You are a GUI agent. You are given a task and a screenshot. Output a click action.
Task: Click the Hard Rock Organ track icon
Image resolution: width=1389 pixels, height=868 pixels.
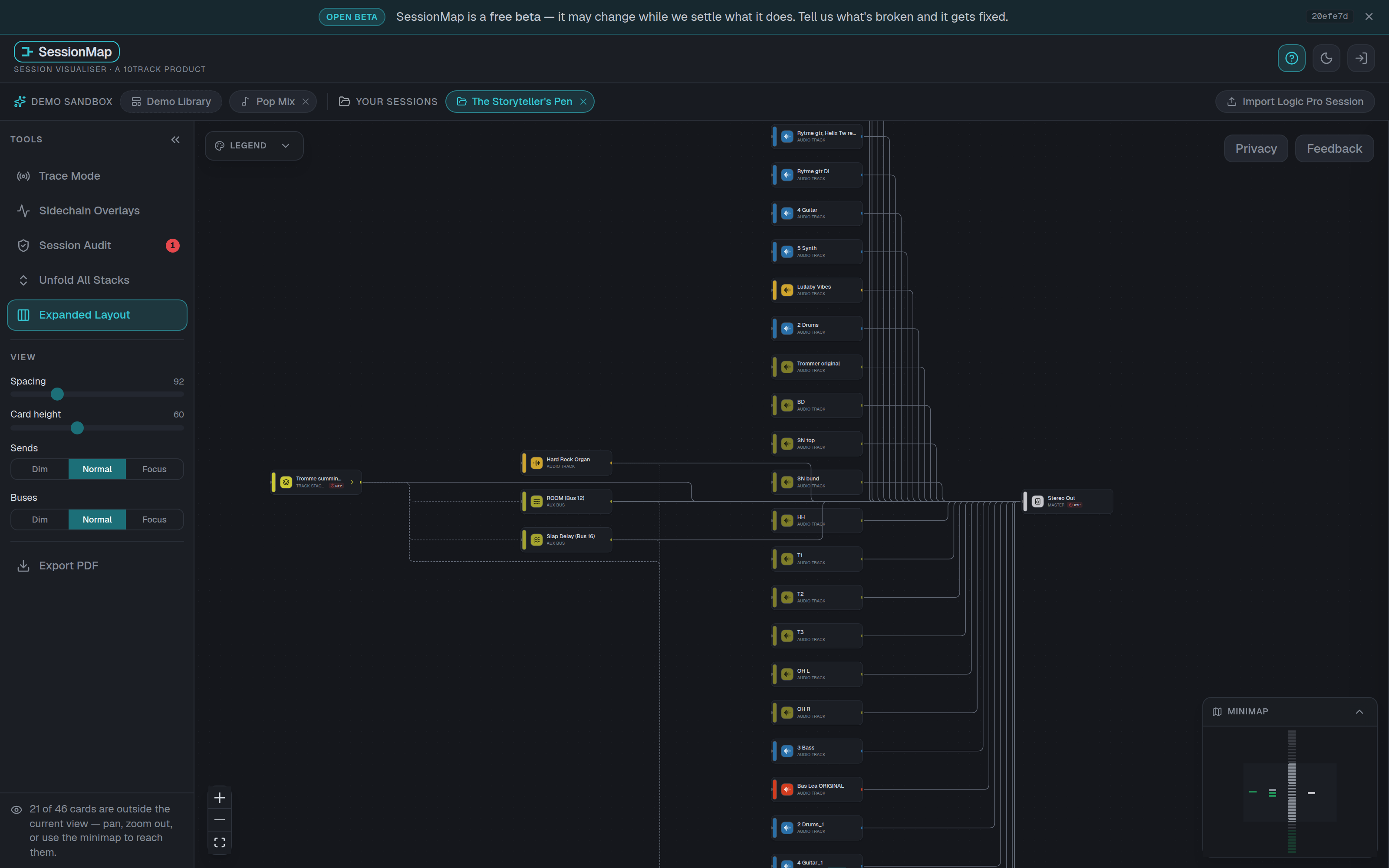point(537,463)
